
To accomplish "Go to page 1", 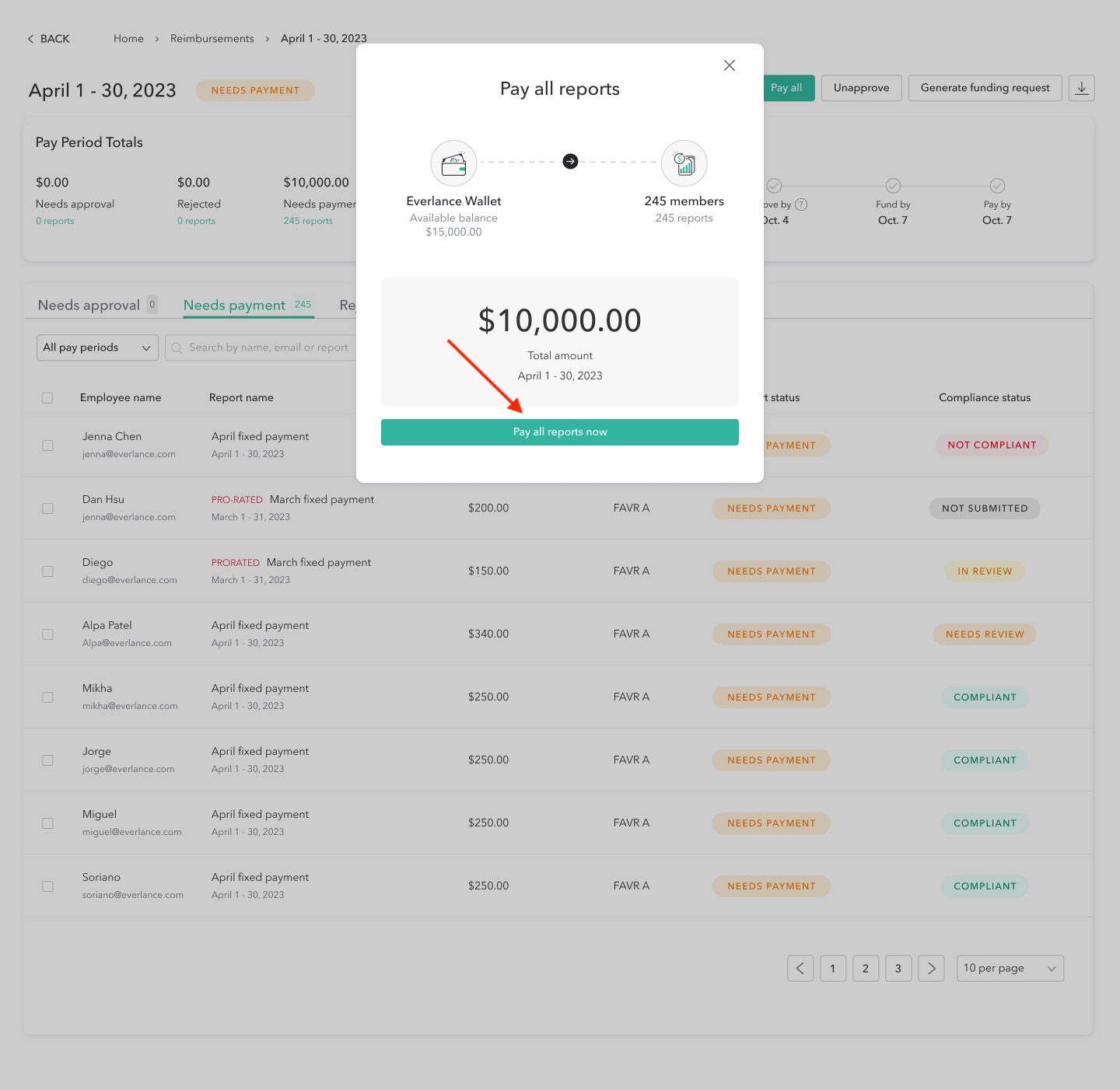I will pos(833,968).
